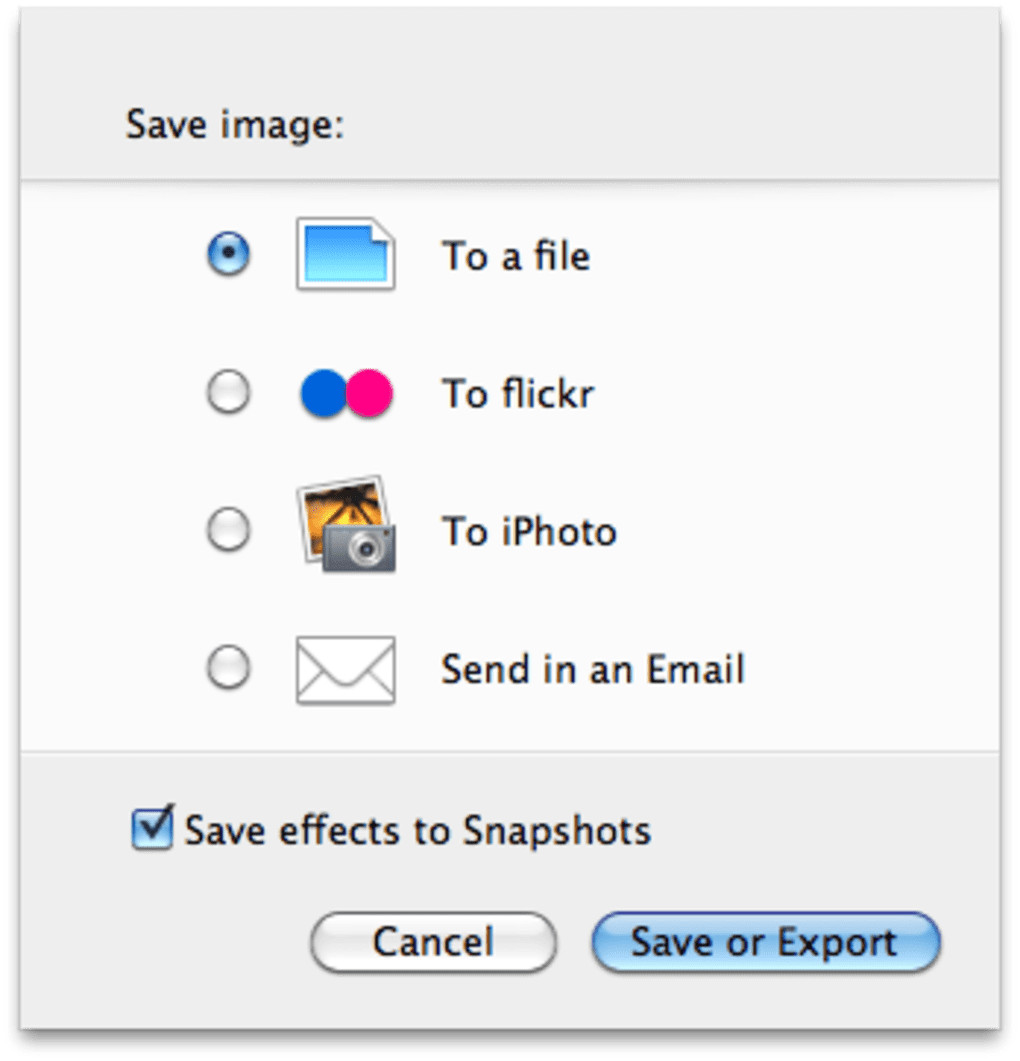Click the "To flickr" text label
This screenshot has width=1020, height=1061.
(518, 394)
